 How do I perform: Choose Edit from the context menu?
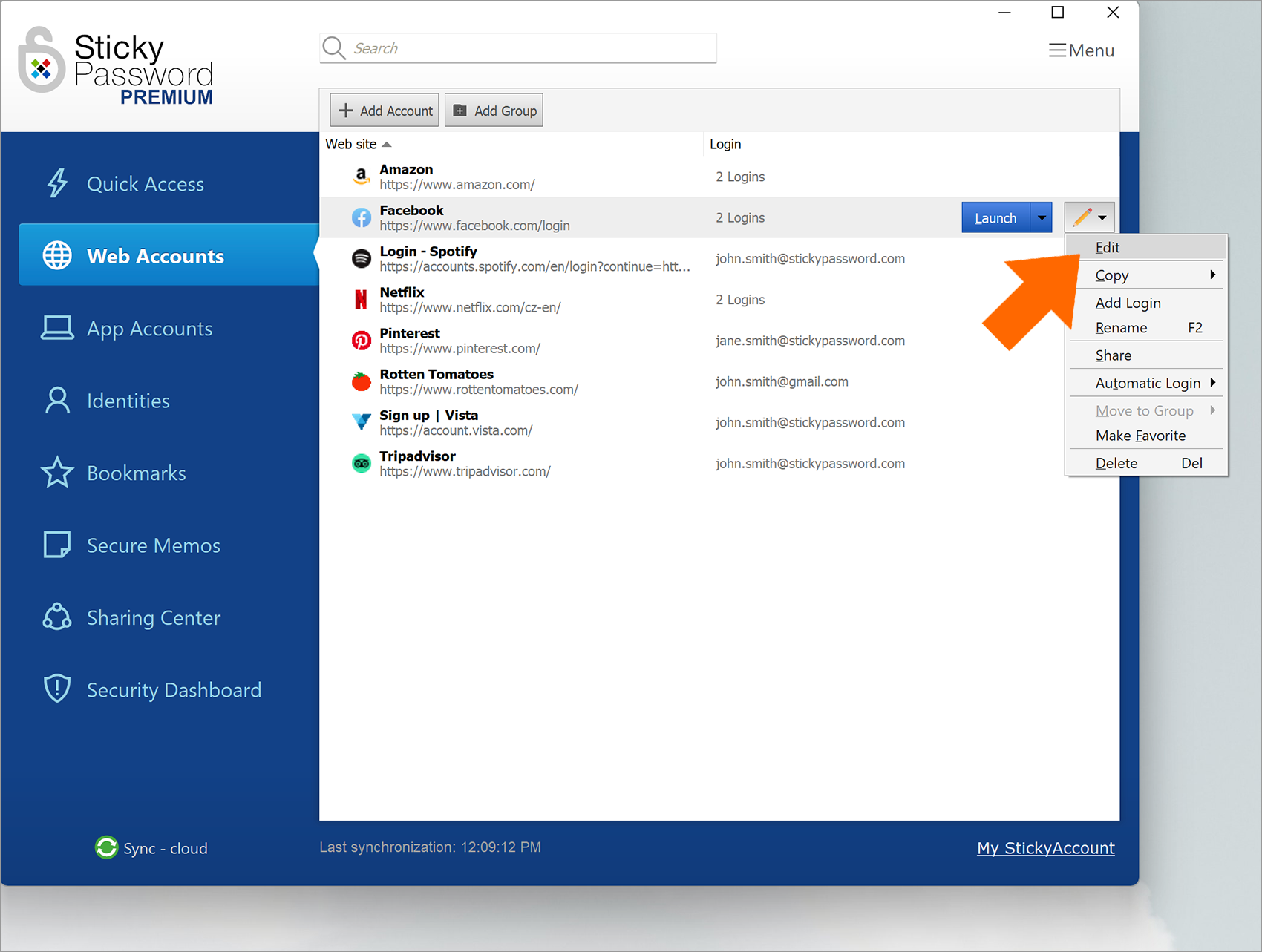point(1147,247)
